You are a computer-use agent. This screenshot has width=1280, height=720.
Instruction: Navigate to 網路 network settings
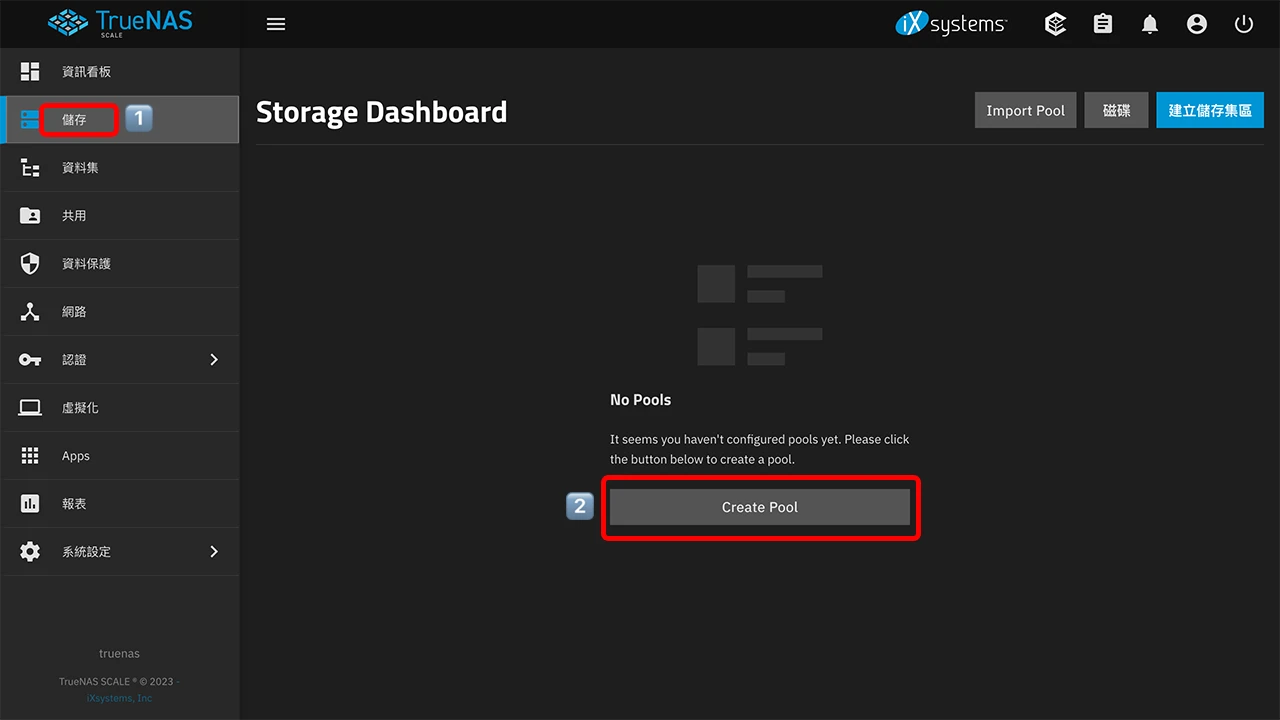click(74, 312)
